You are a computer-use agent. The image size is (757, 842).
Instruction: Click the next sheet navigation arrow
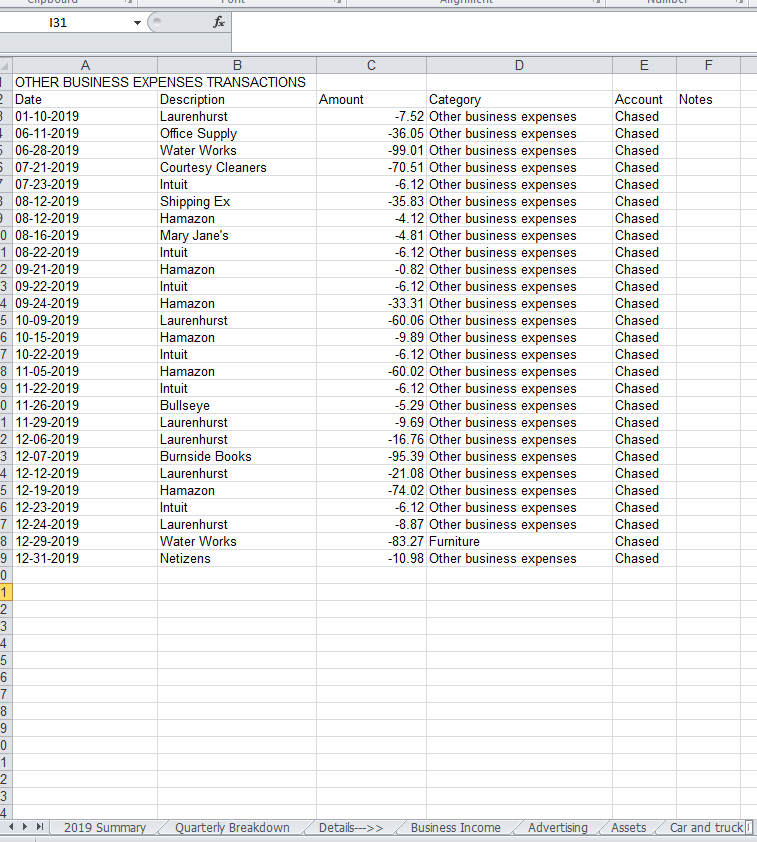(x=25, y=827)
